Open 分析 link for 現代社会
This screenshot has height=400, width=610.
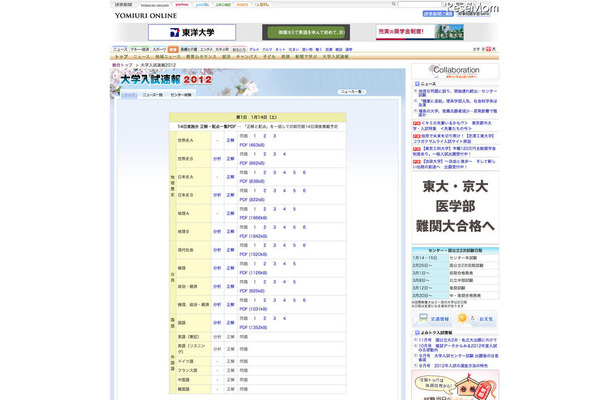217,250
